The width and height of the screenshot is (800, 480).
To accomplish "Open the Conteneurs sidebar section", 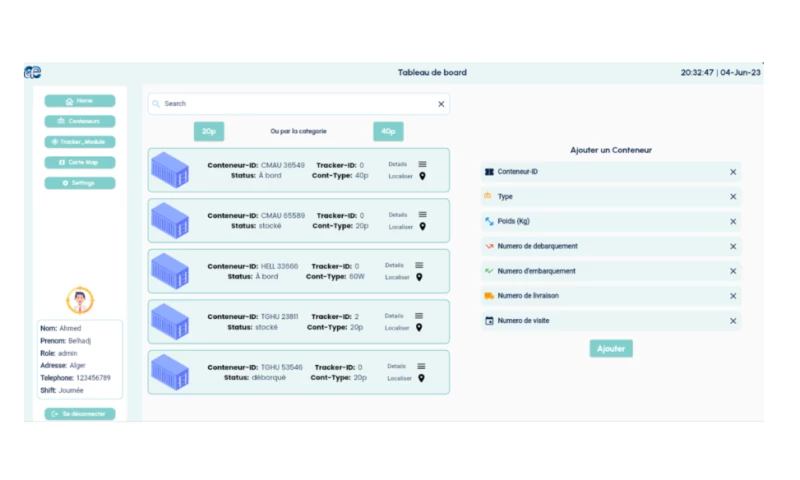I will click(x=79, y=121).
